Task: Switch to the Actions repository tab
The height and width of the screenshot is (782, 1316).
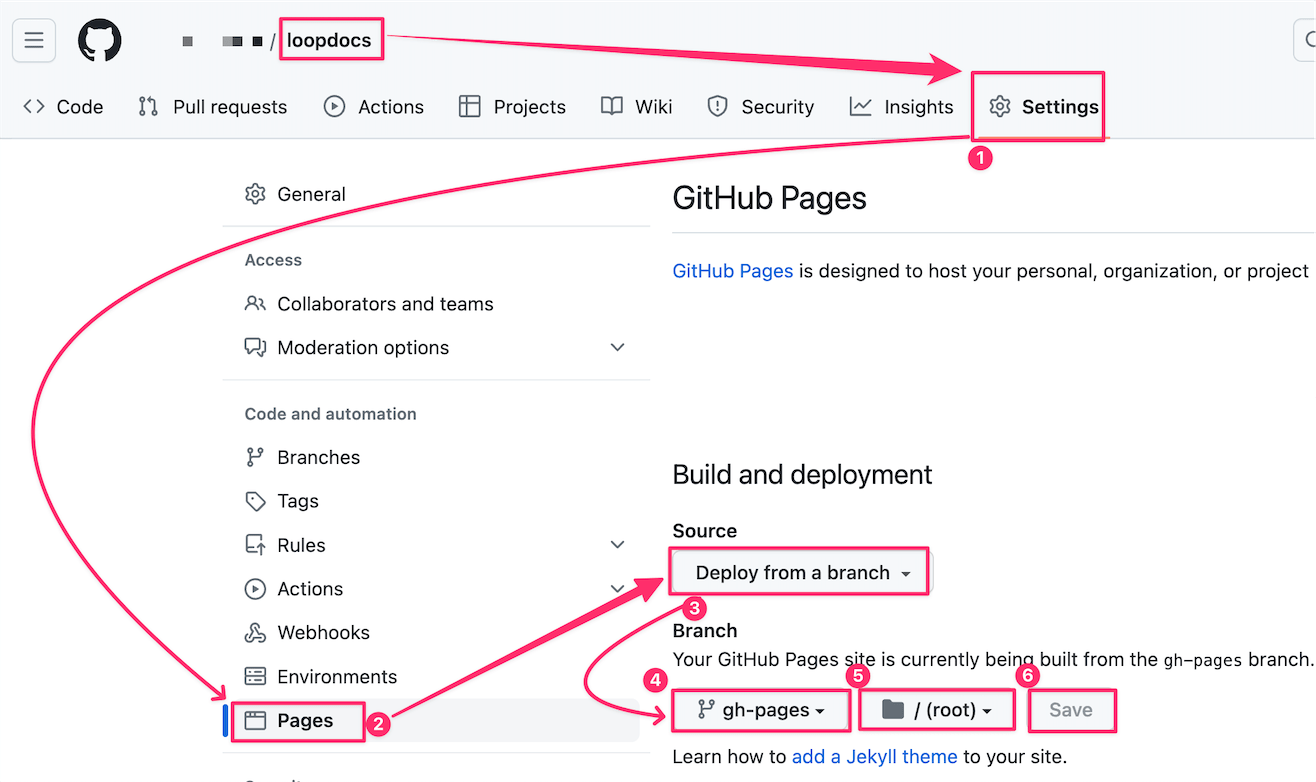Action: 374,107
